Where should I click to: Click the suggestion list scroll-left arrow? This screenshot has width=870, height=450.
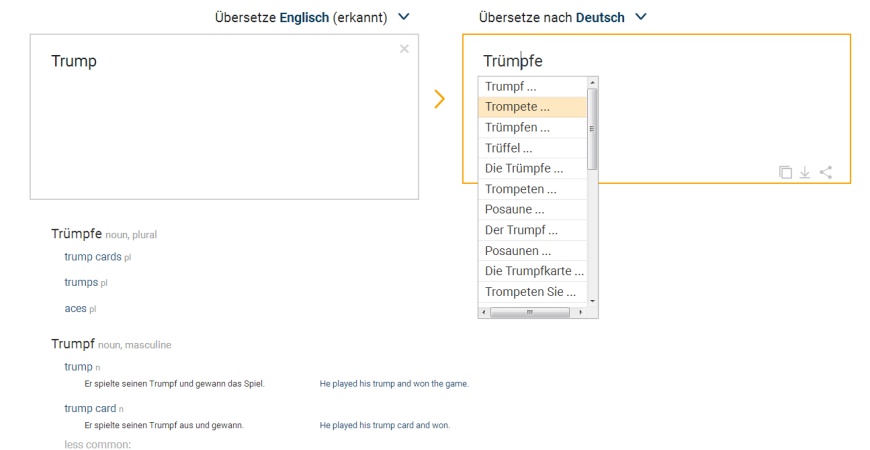click(x=484, y=312)
